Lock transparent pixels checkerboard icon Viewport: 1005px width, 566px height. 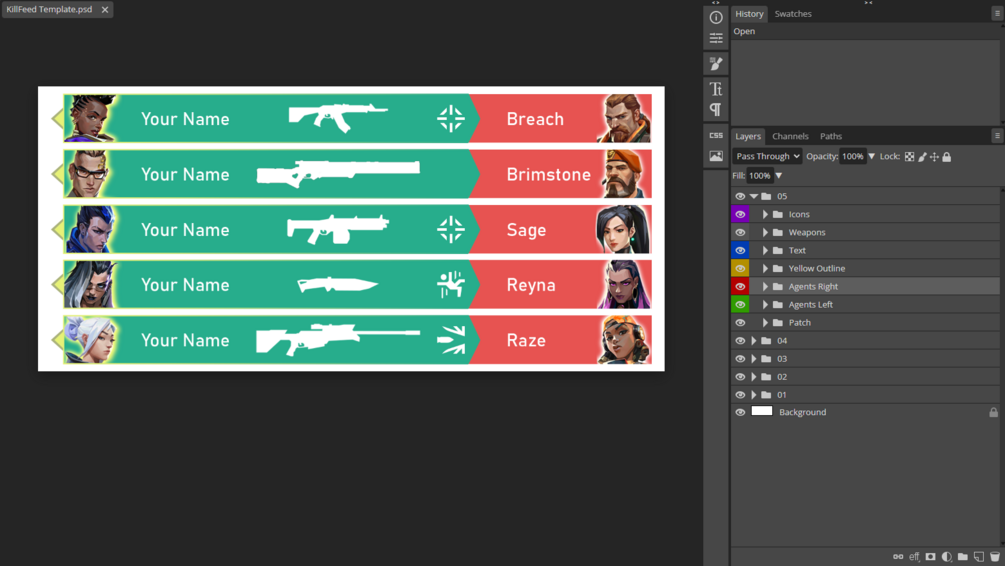coord(909,156)
